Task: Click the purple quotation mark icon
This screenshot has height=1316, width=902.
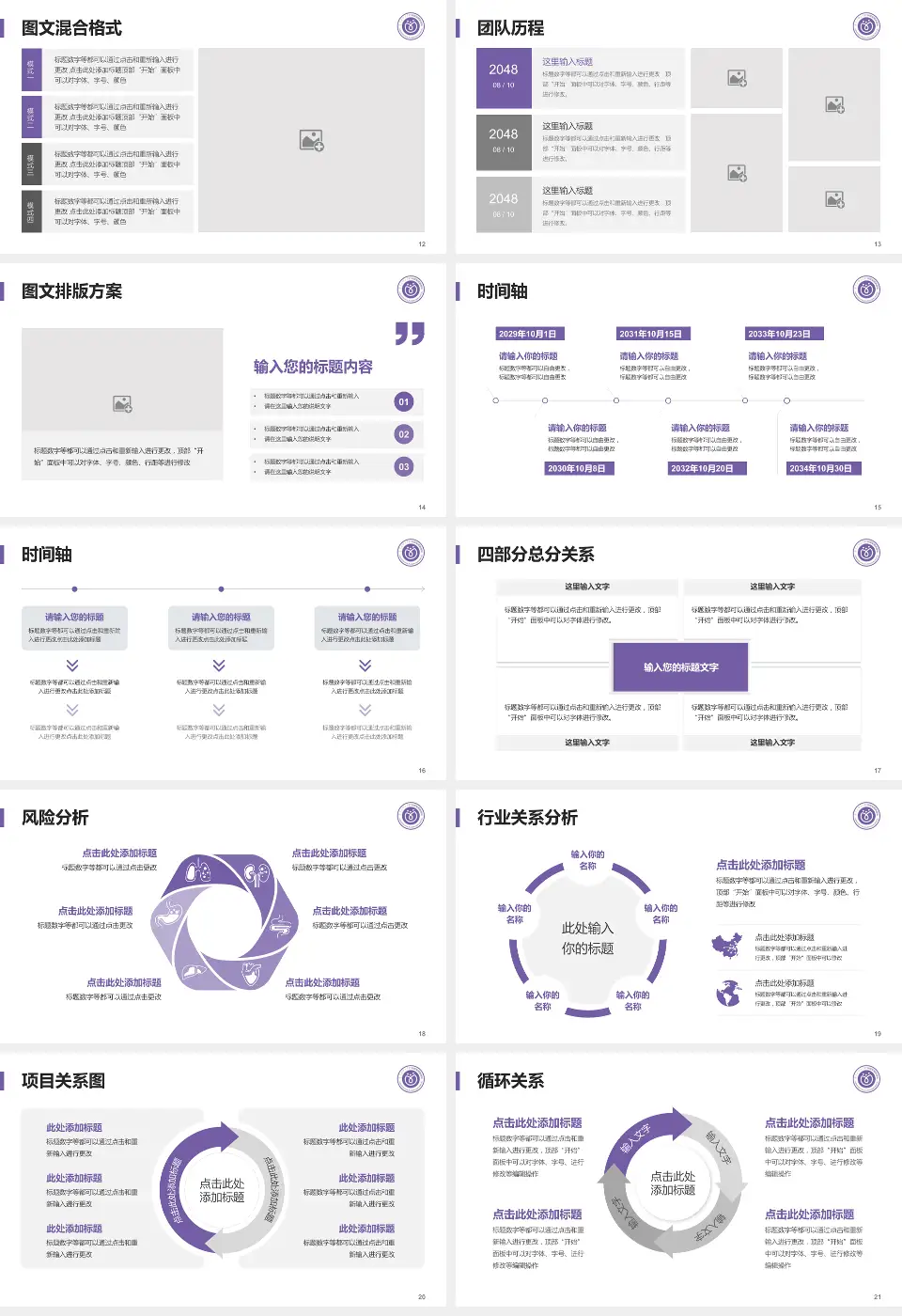Action: coord(410,334)
